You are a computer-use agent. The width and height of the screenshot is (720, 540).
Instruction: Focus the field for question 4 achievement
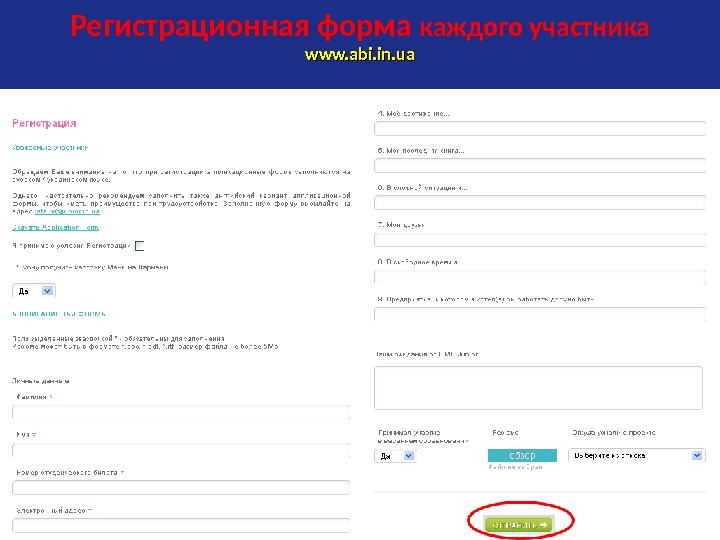pos(540,129)
